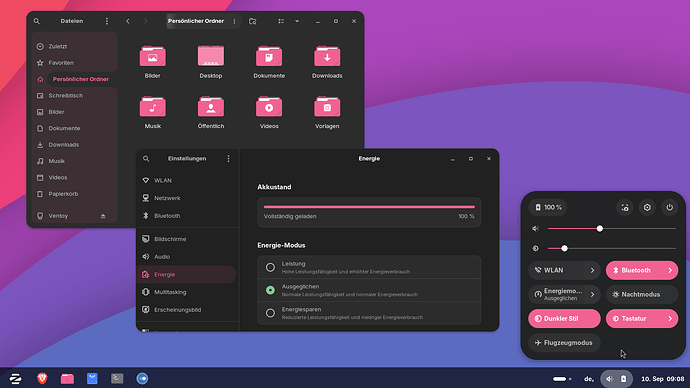Select Schreibtisch in Dateien sidebar
This screenshot has height=388, width=690.
[x=74, y=95]
